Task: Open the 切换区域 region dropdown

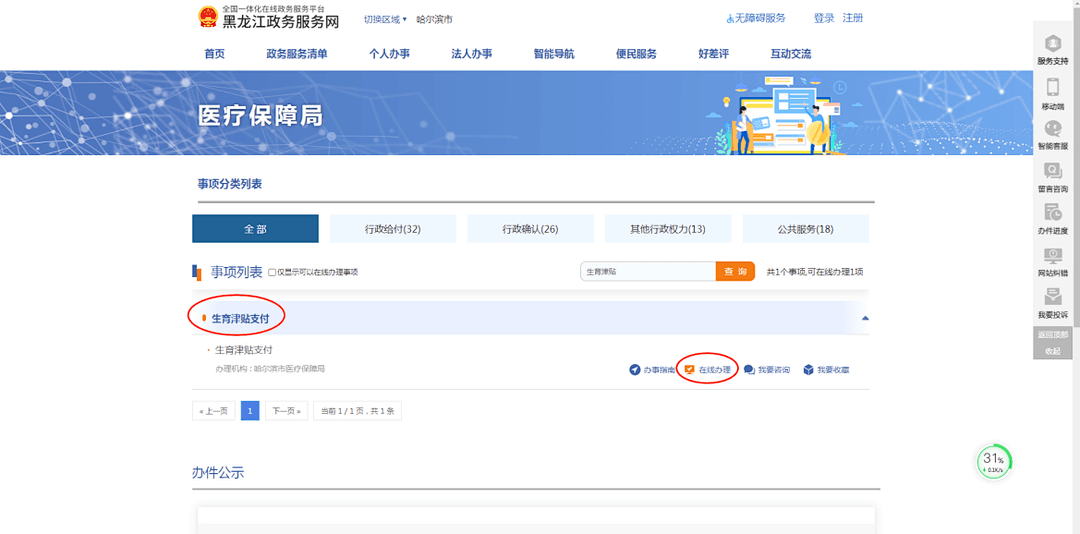Action: (385, 19)
